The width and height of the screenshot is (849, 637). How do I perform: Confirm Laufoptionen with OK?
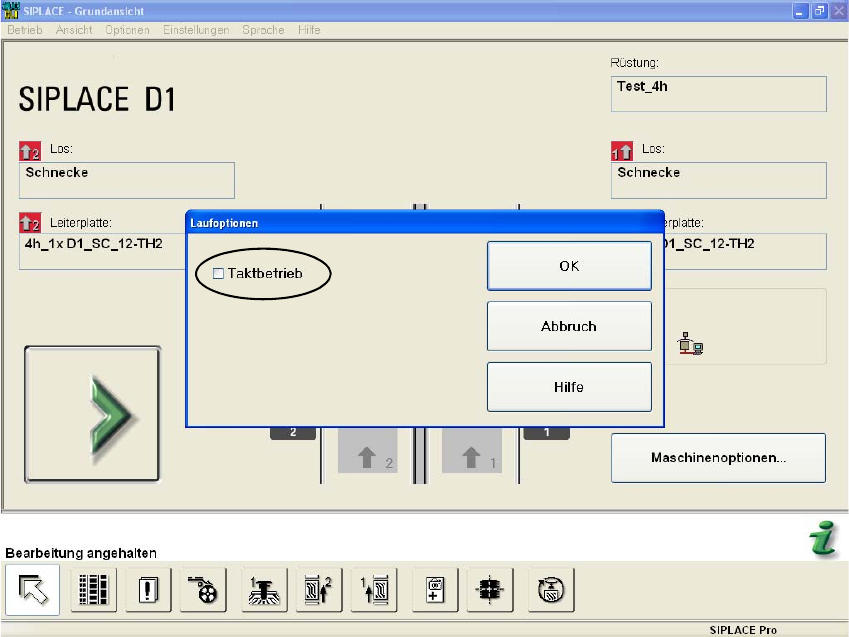click(x=569, y=266)
